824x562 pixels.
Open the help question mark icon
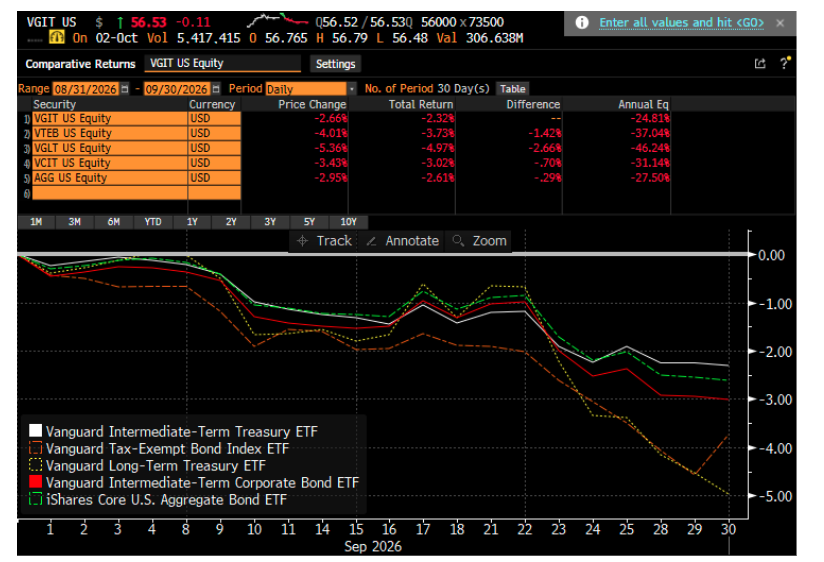(x=785, y=63)
